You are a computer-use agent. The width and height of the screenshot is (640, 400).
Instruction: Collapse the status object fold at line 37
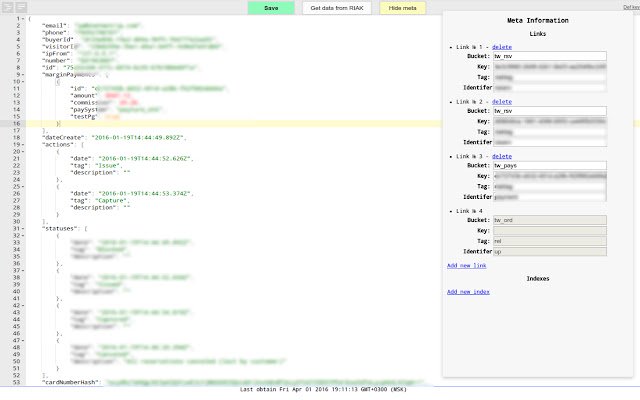[x=23, y=271]
